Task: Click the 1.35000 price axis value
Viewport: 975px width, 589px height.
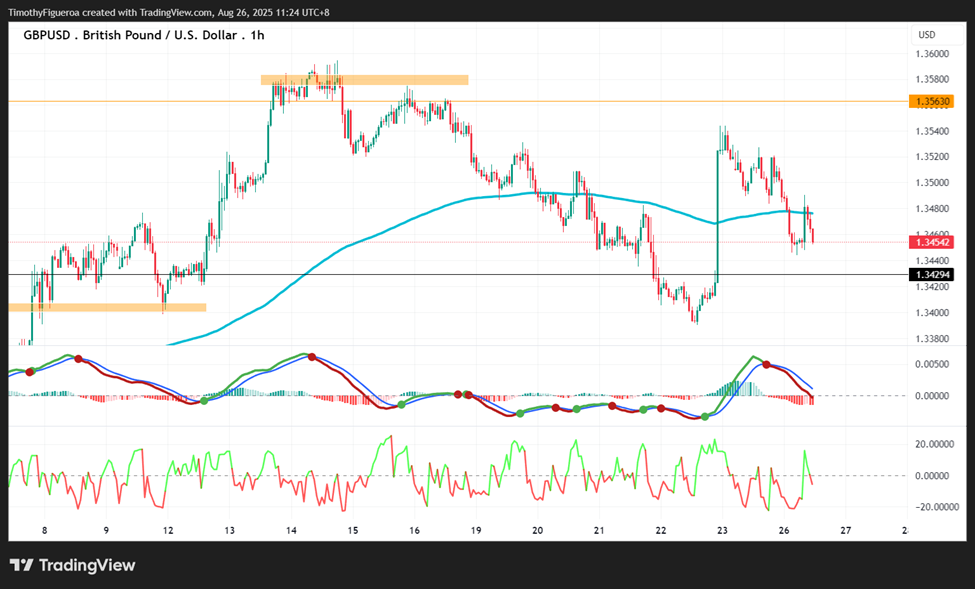Action: click(x=932, y=183)
